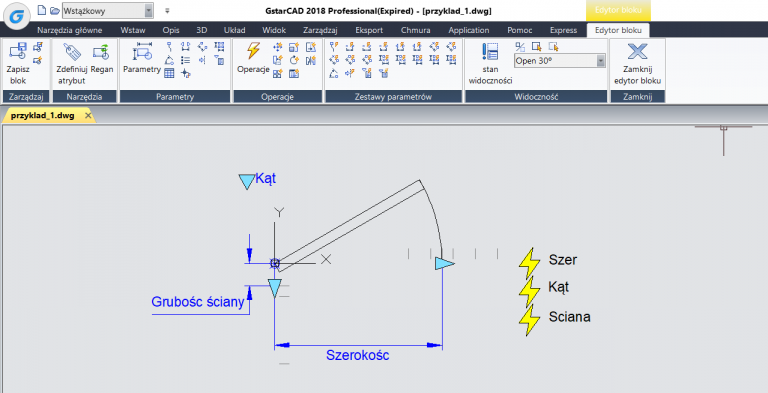Select the flip parameter icon
Screen dimensions: 768x393
pyautogui.click(x=202, y=61)
